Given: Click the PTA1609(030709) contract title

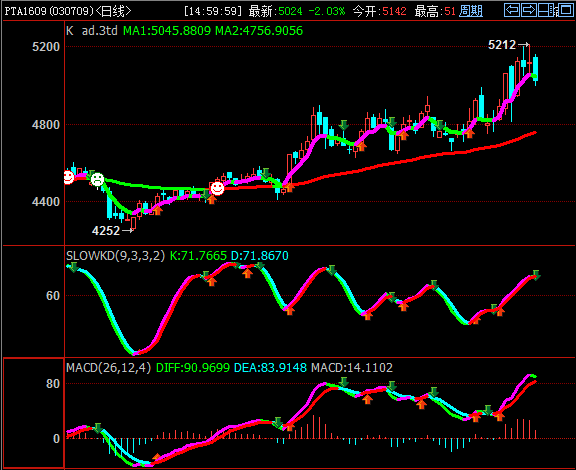Looking at the screenshot, I should tap(49, 11).
